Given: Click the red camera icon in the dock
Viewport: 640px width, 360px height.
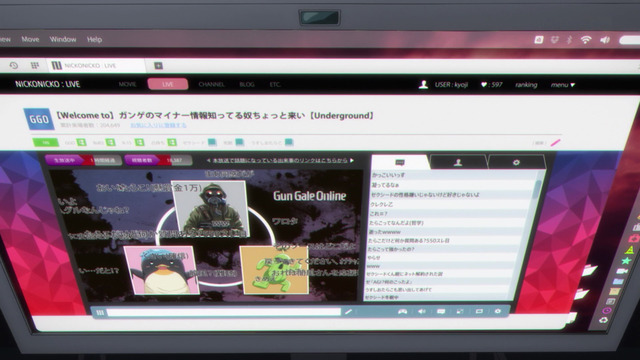Looking at the screenshot, I should (x=634, y=238).
